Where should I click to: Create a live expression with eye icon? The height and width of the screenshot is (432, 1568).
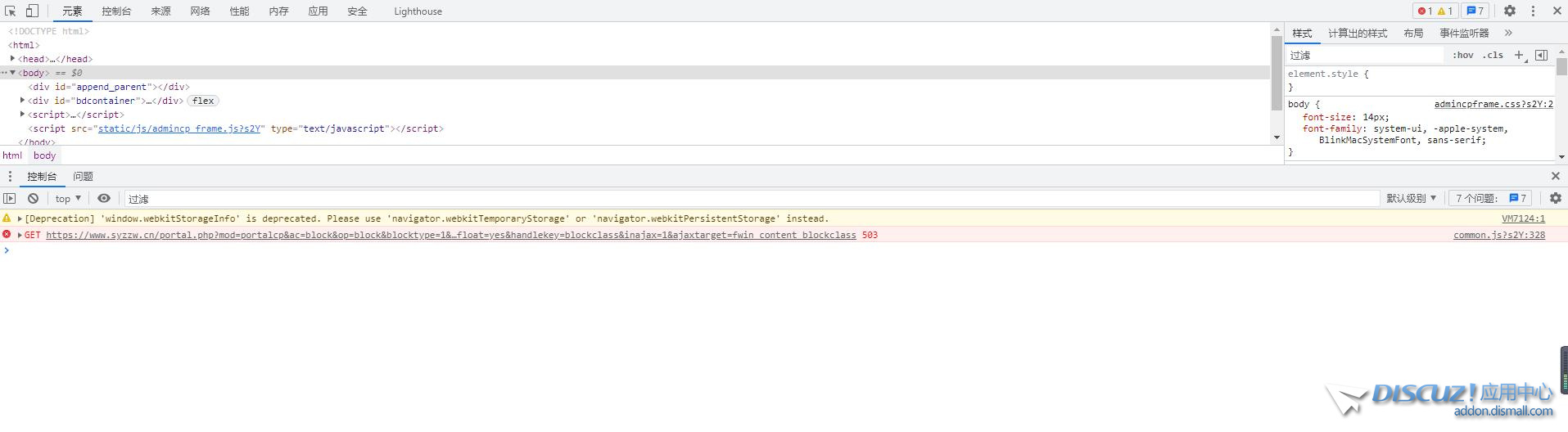pyautogui.click(x=104, y=198)
